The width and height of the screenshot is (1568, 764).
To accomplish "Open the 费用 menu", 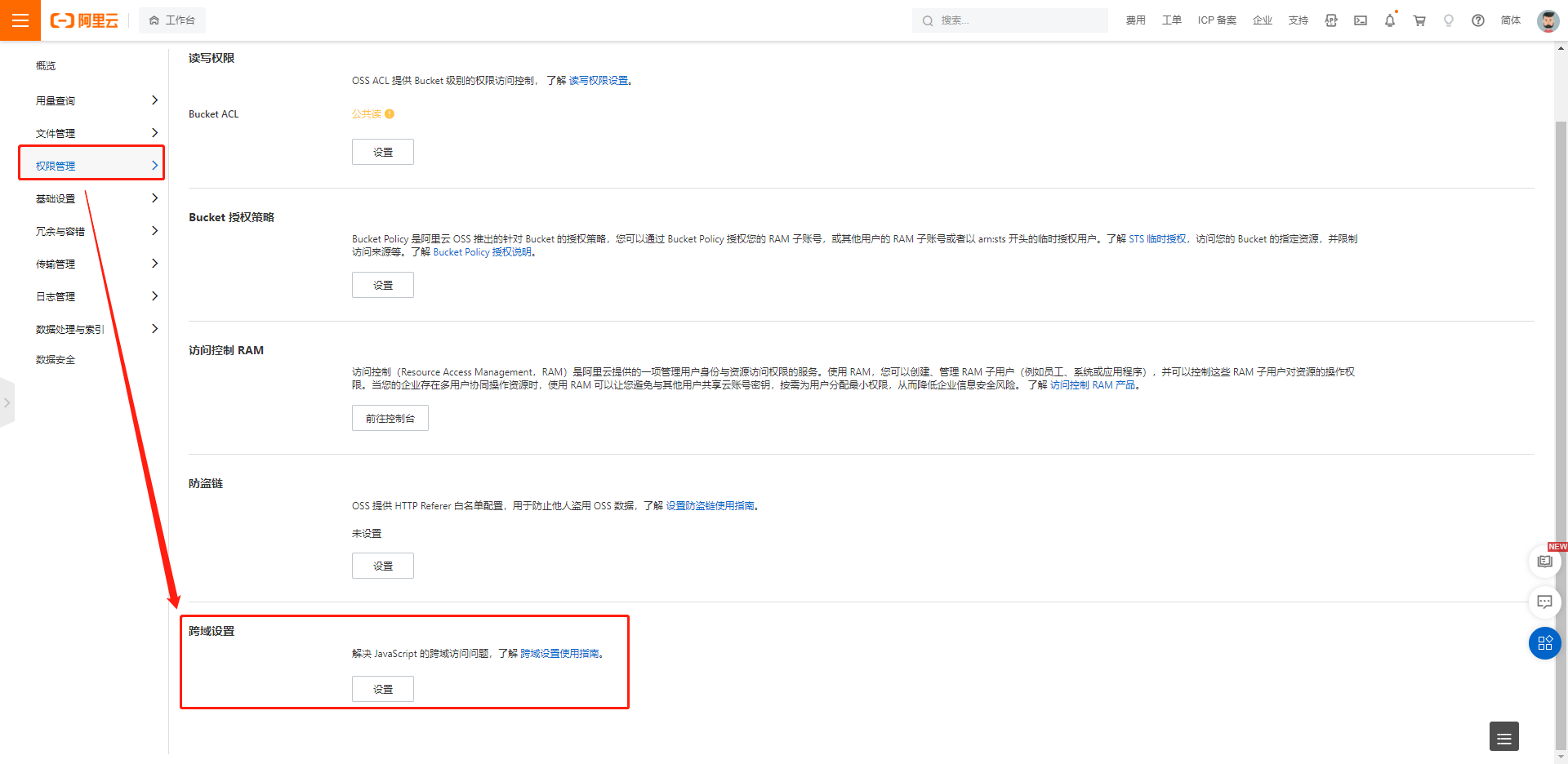I will [1135, 20].
